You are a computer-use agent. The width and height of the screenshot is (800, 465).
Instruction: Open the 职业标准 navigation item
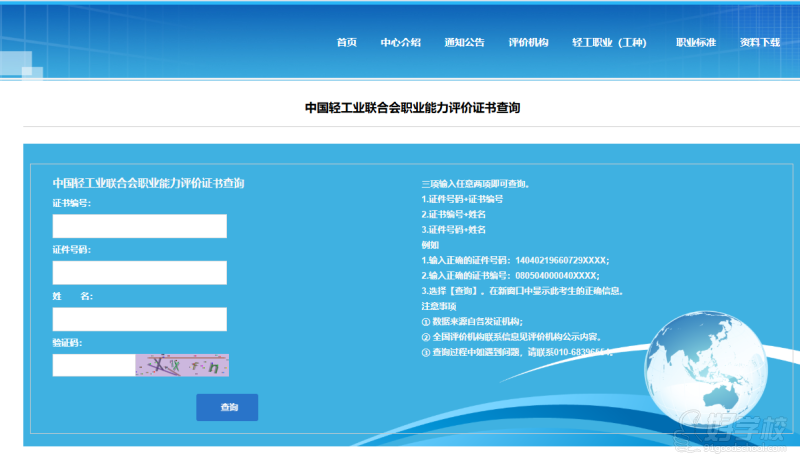pos(696,42)
